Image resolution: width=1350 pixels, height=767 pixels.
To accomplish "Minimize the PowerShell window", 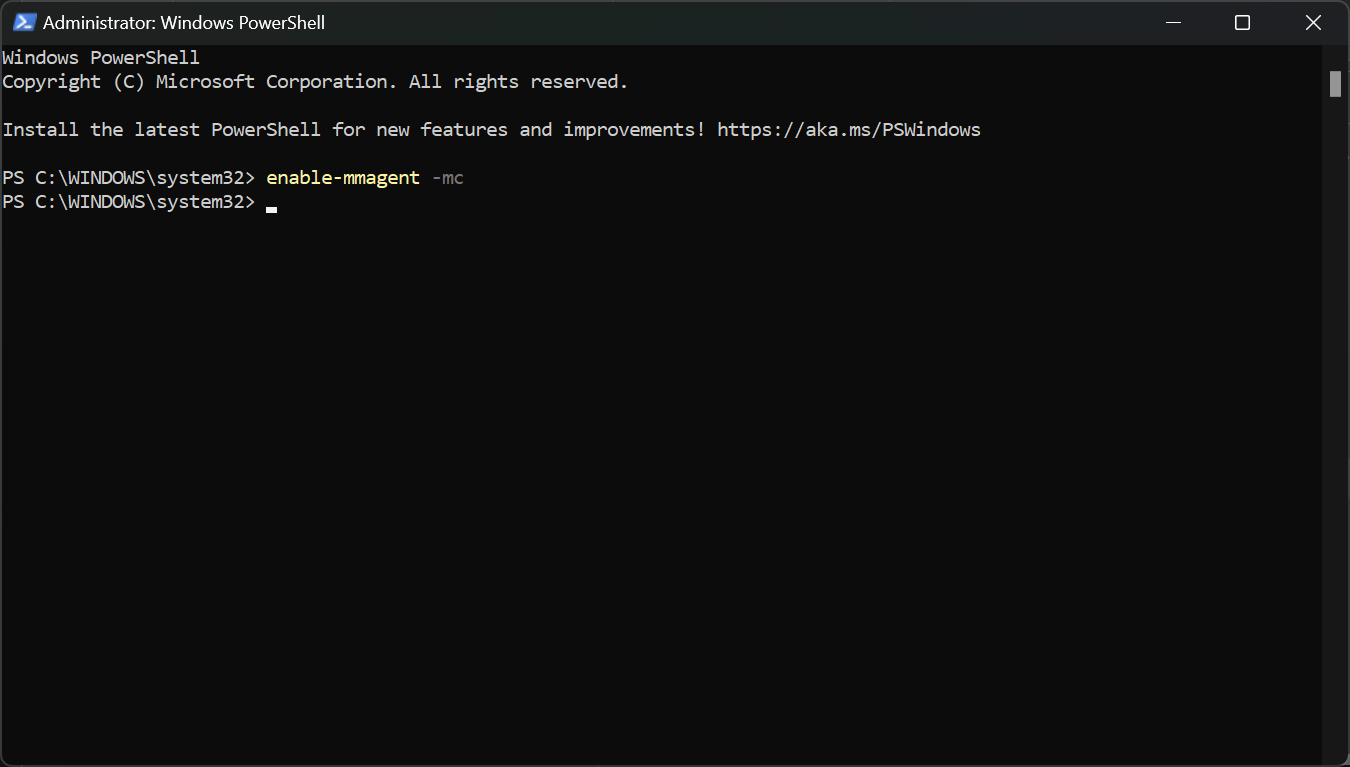I will pyautogui.click(x=1171, y=22).
